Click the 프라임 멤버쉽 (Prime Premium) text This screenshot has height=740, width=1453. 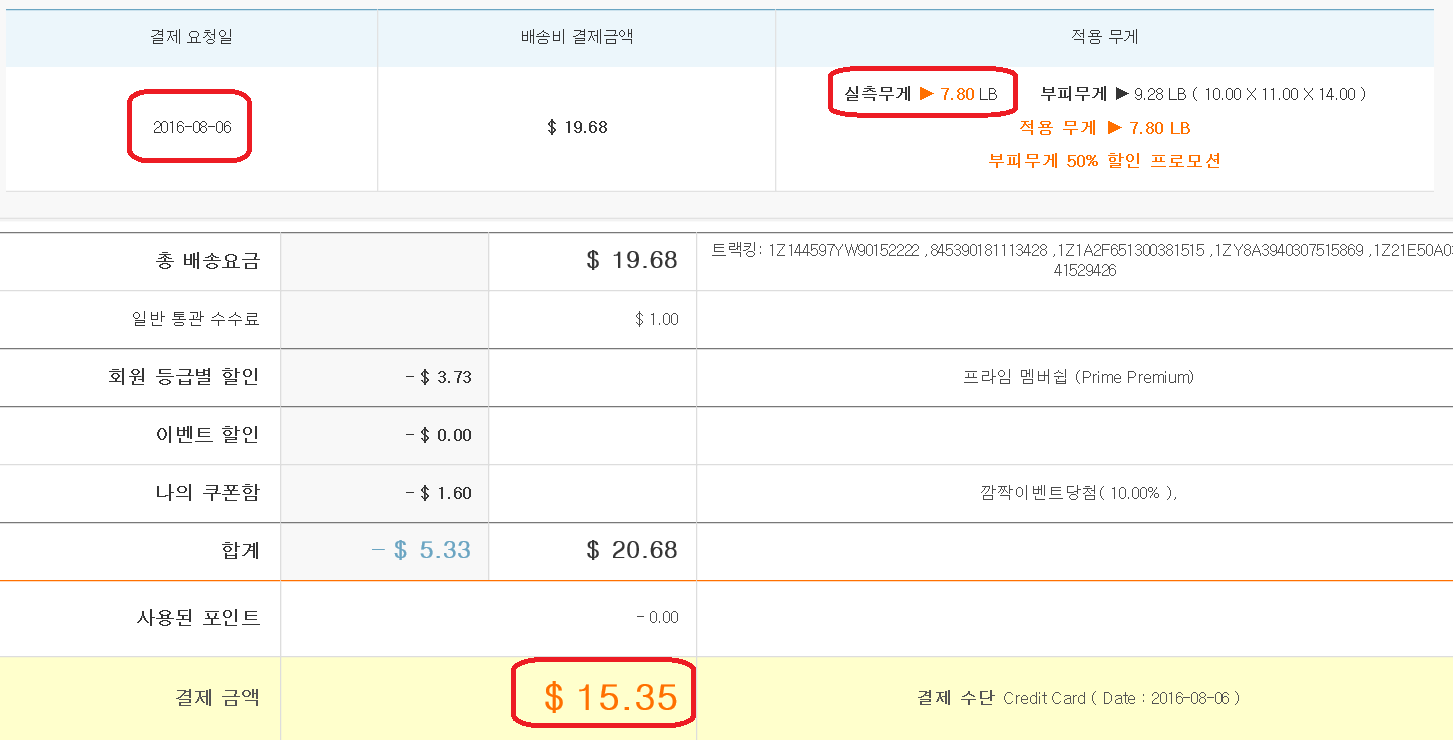tap(1077, 377)
